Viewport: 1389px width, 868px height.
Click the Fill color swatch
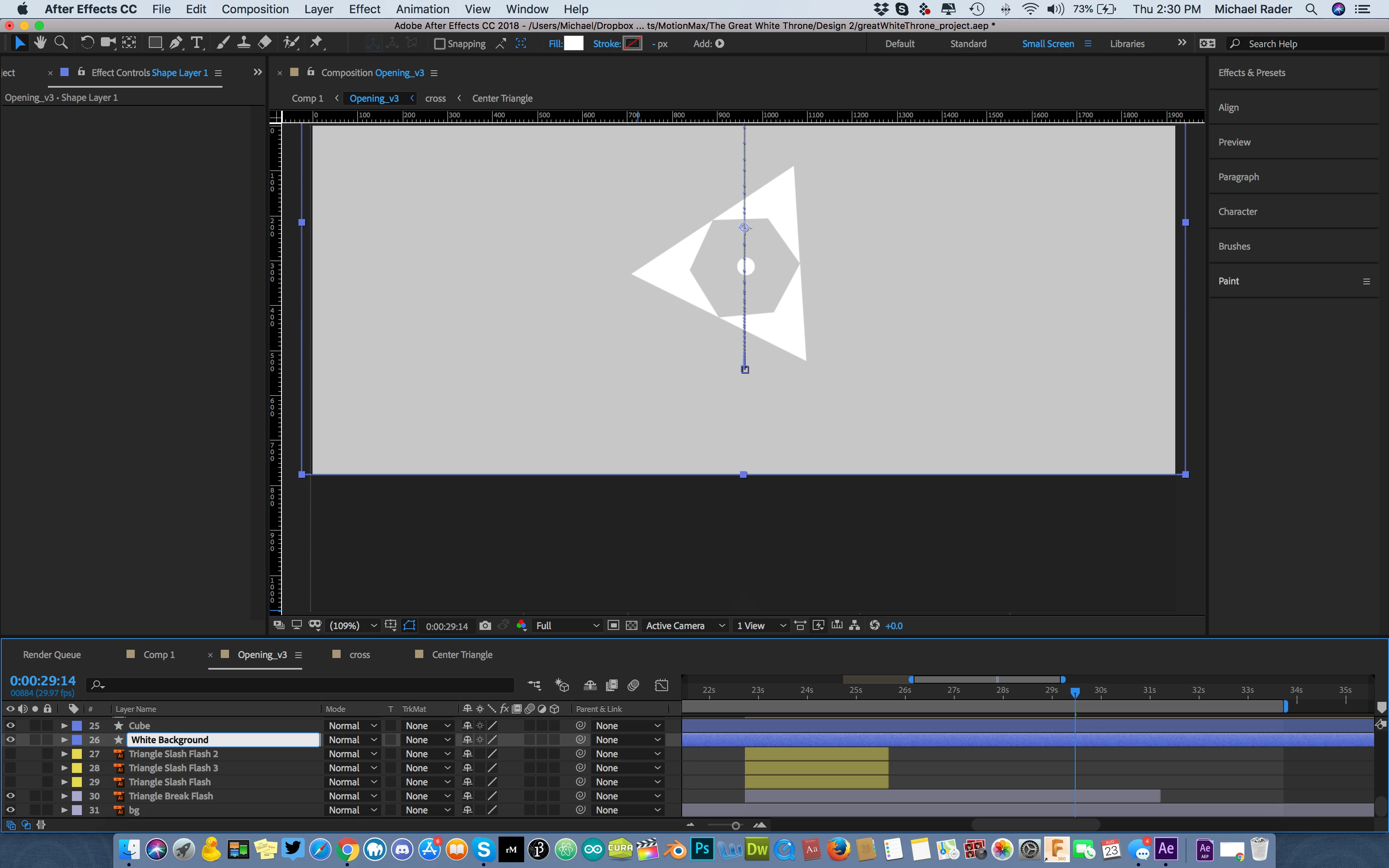[573, 44]
